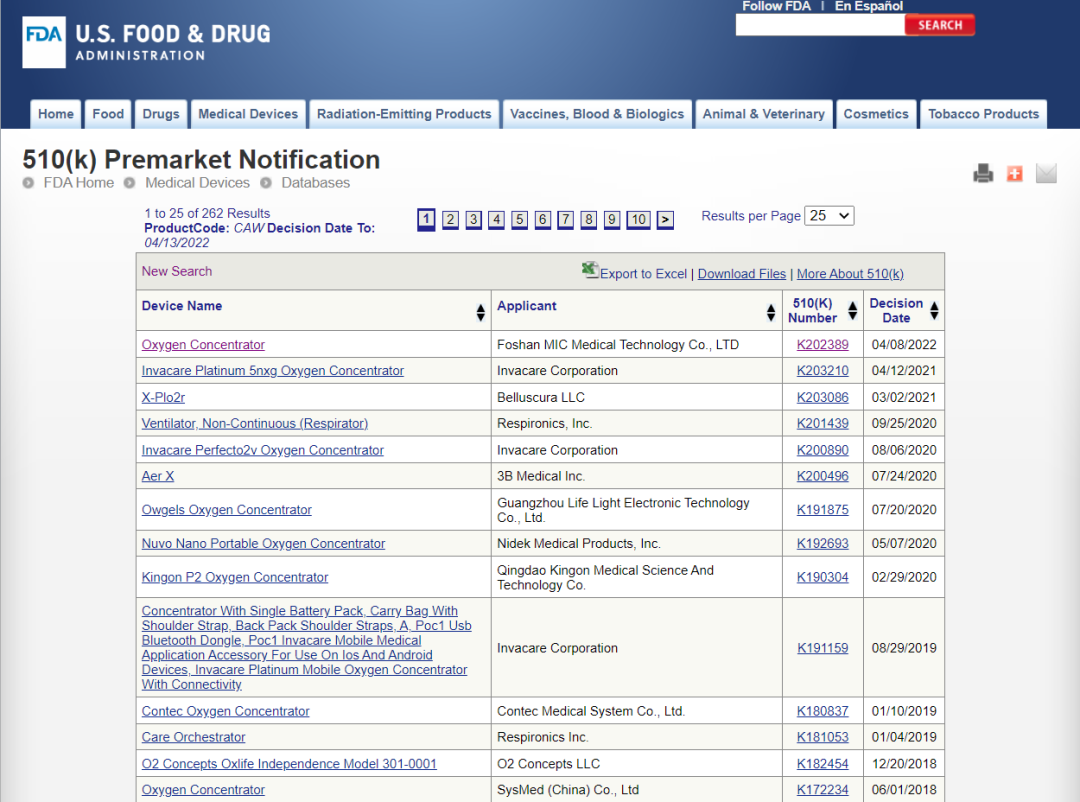
Task: Click the Medical Devices breadcrumb
Action: click(197, 183)
